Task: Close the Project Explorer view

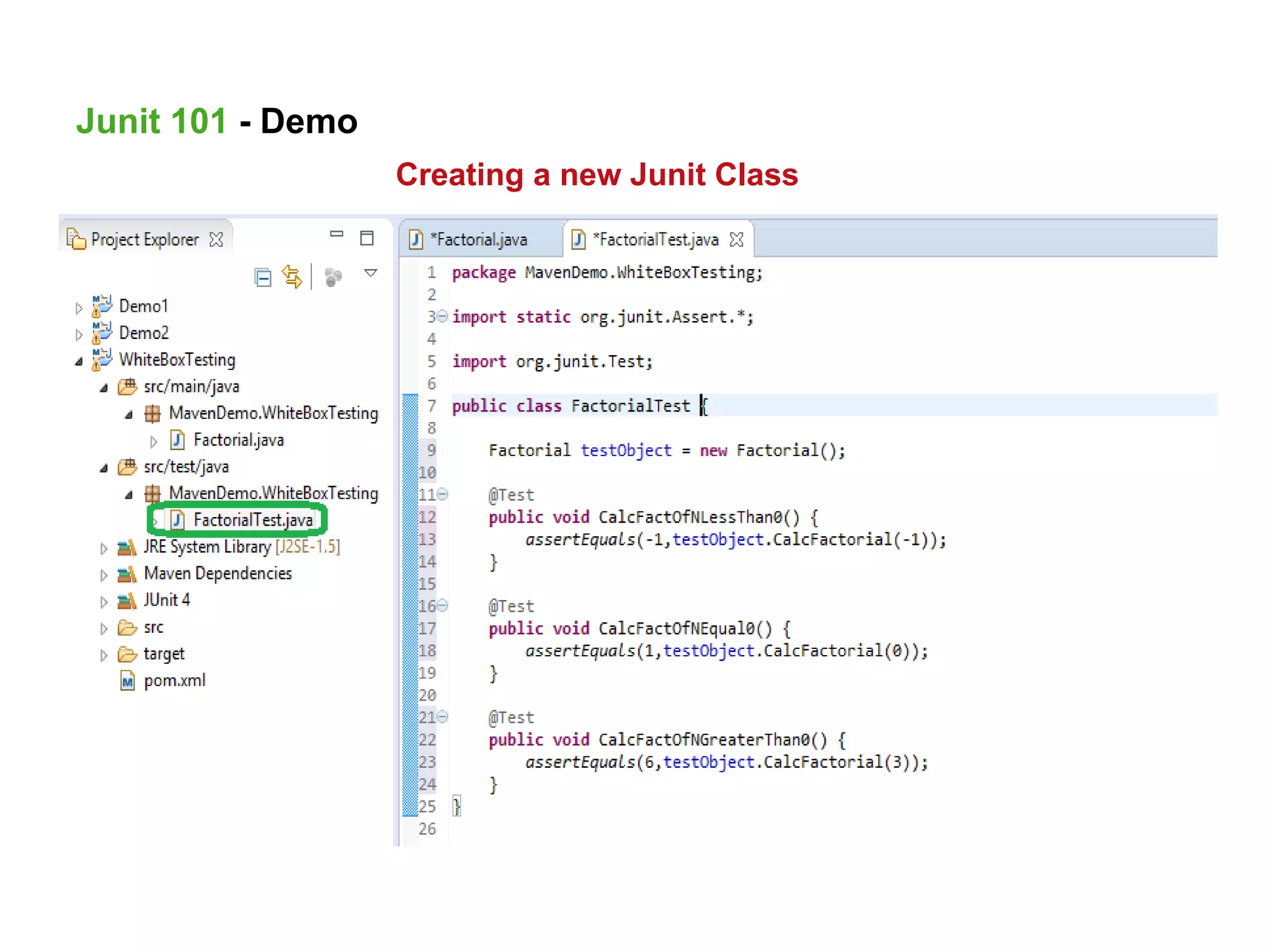Action: point(216,239)
